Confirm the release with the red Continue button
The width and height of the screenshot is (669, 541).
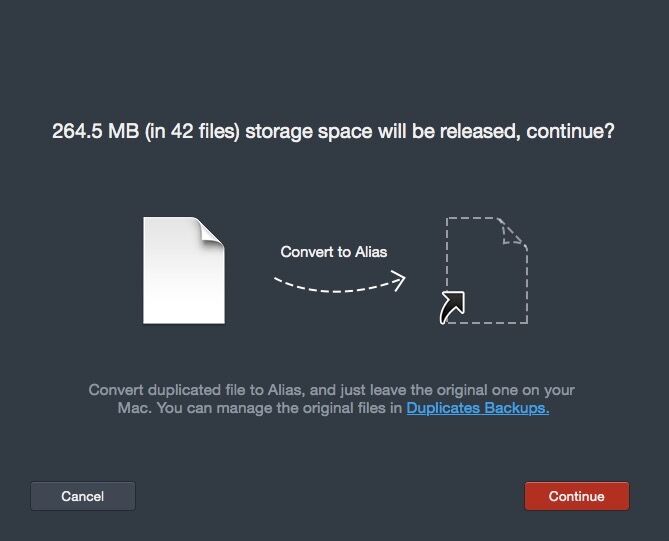click(576, 496)
